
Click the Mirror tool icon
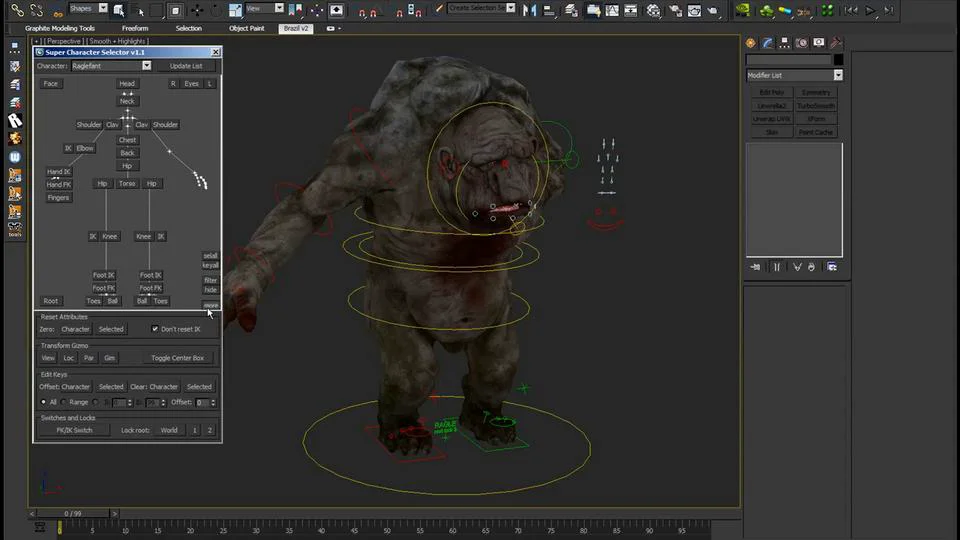coord(529,10)
